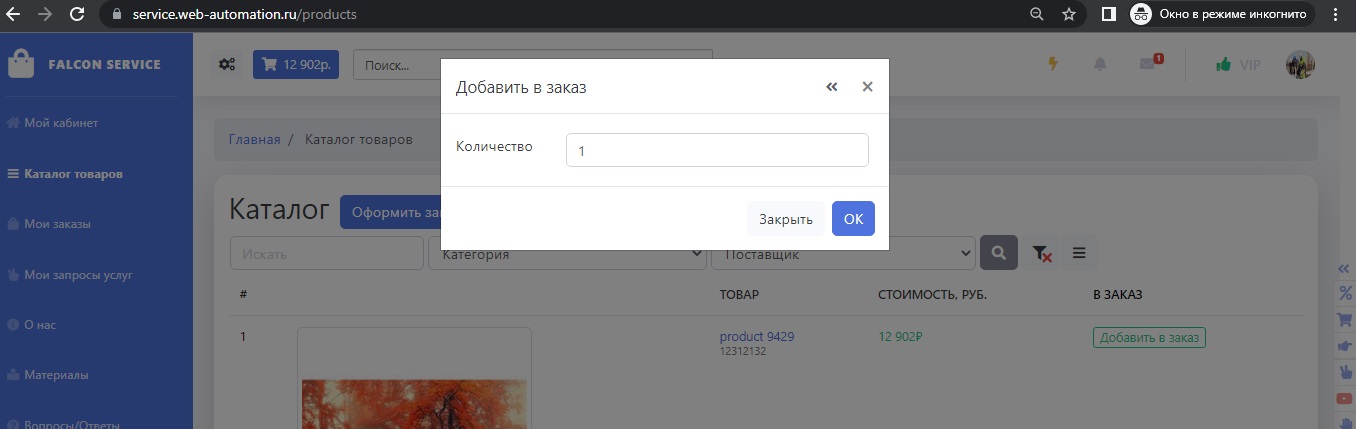Click the Закрыть button

click(785, 219)
